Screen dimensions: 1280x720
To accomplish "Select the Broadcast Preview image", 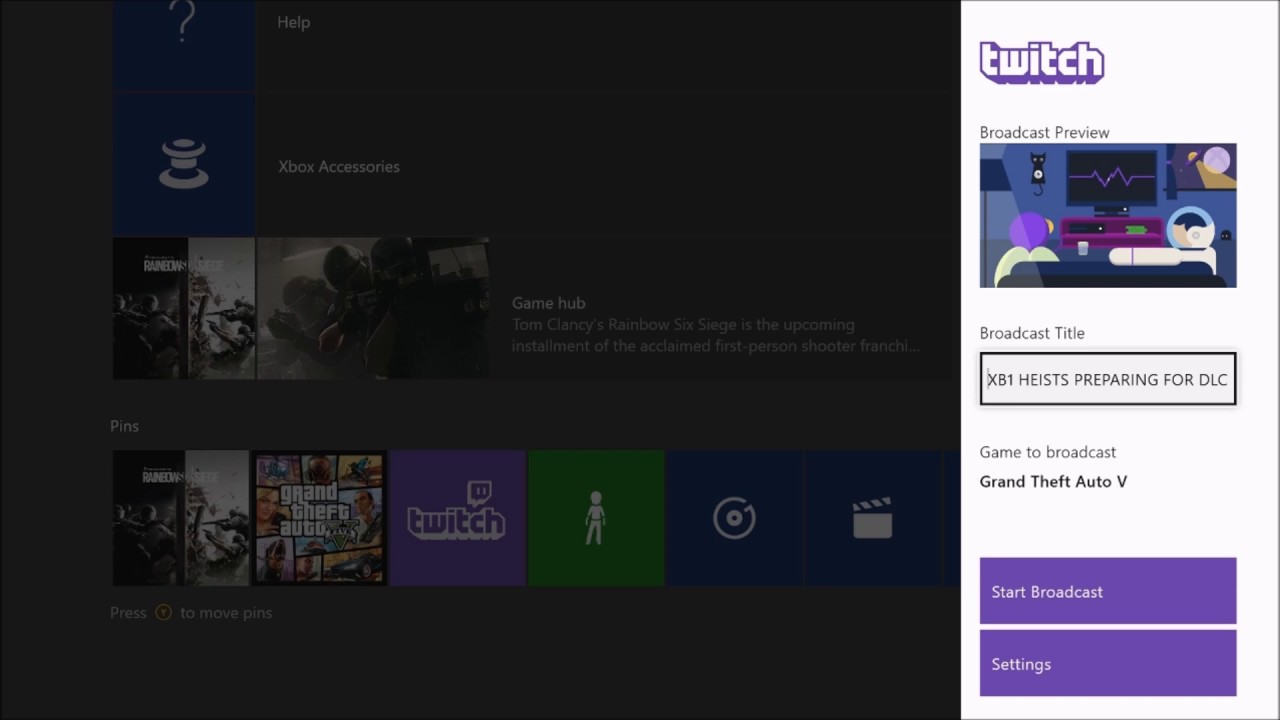I will 1108,216.
